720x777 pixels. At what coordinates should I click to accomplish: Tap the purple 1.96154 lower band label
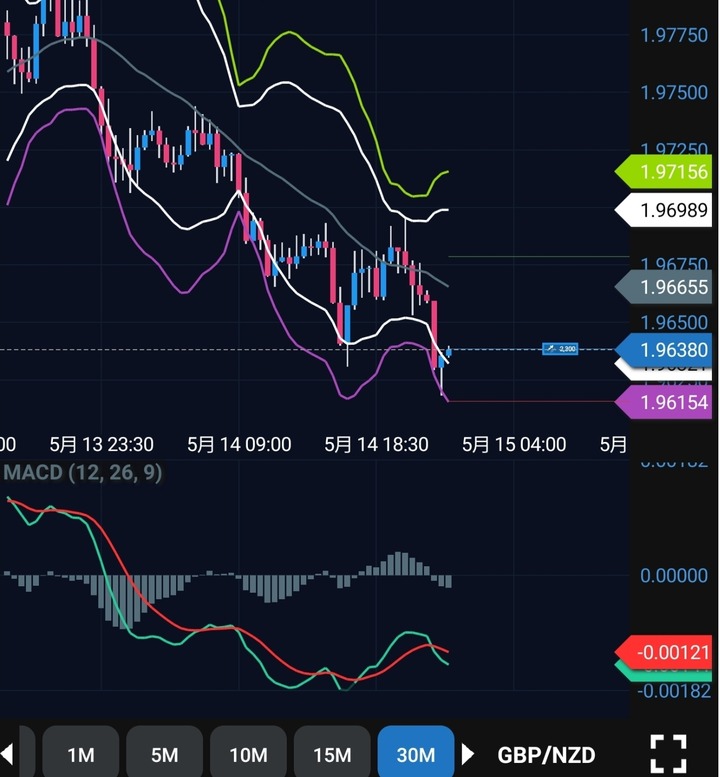coord(664,402)
